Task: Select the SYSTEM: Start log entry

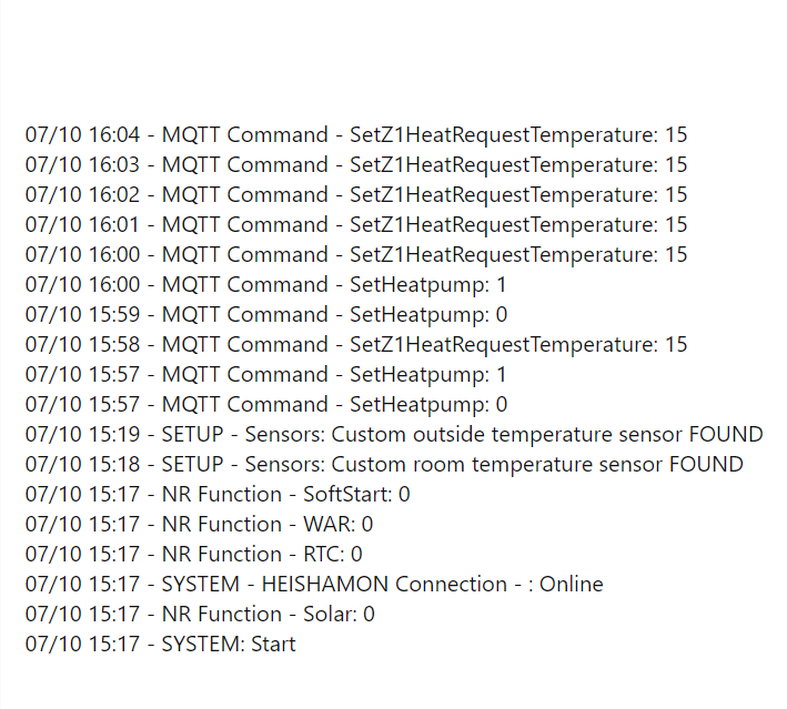Action: tap(160, 645)
